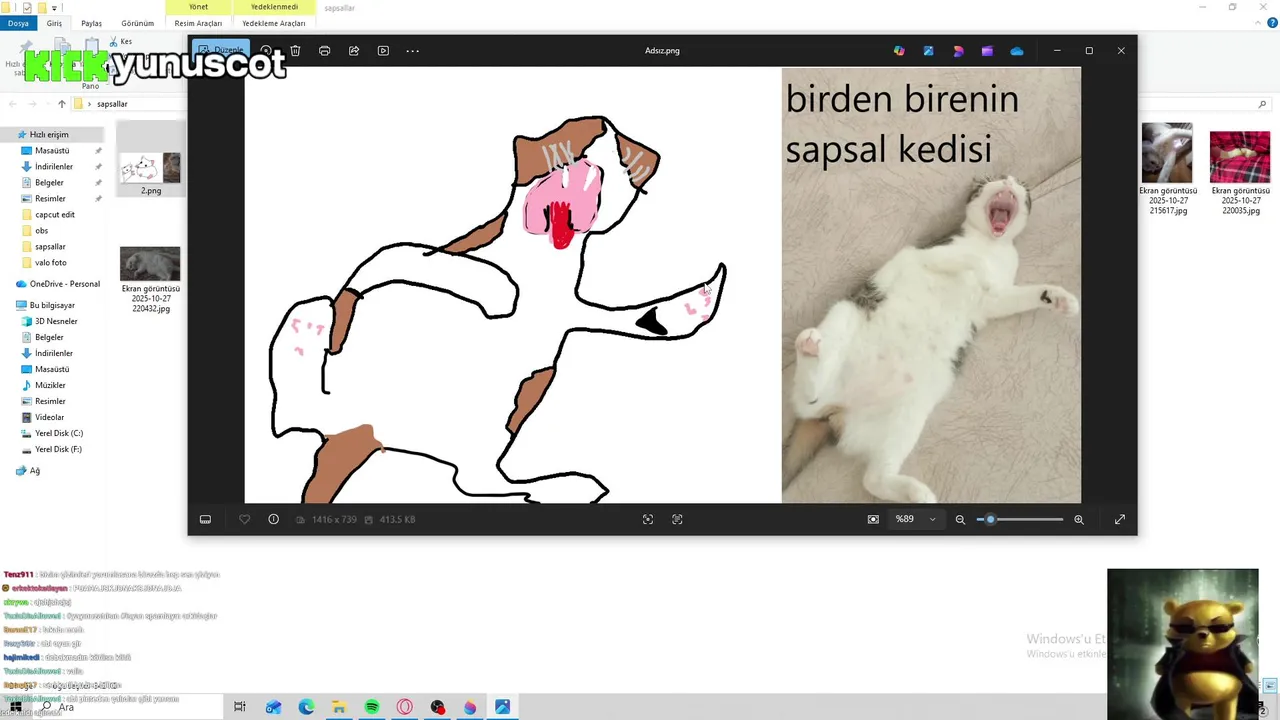Image resolution: width=1280 pixels, height=720 pixels.
Task: Enter full screen with the expand arrows icon
Action: [1120, 519]
